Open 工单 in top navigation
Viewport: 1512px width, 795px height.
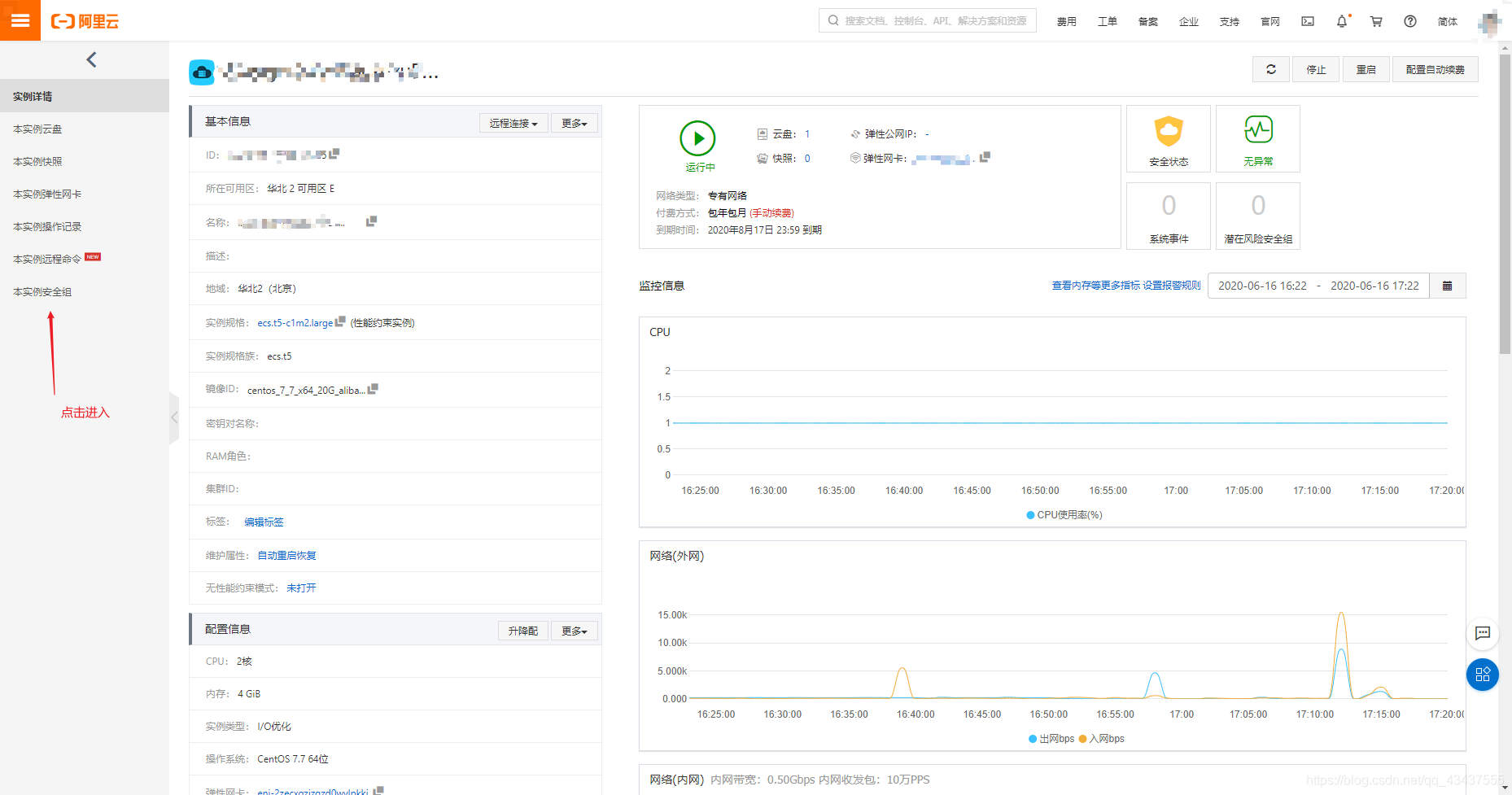[1107, 22]
